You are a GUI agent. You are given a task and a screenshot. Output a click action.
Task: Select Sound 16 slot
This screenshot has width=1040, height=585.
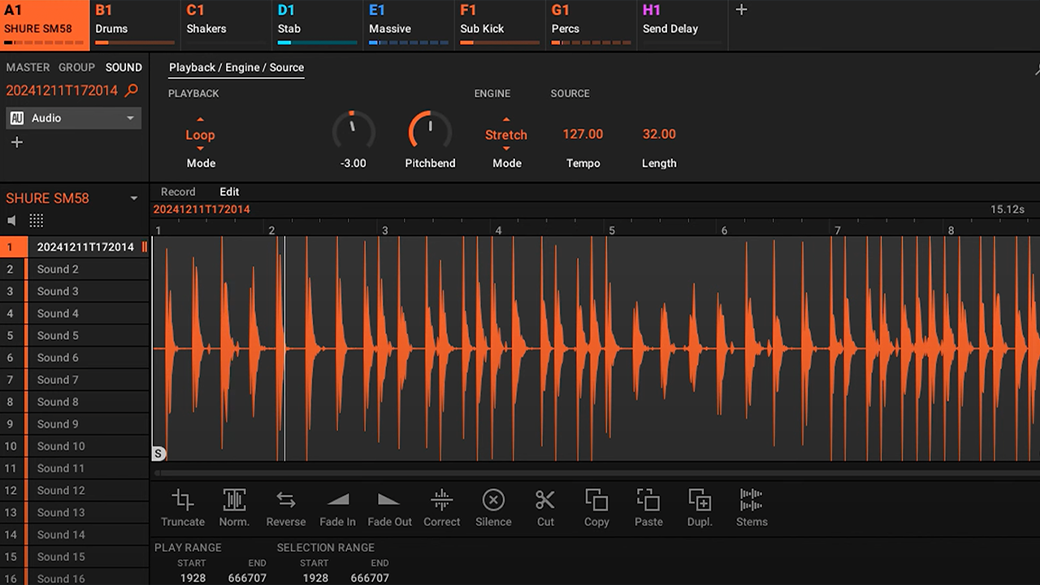tap(74, 578)
